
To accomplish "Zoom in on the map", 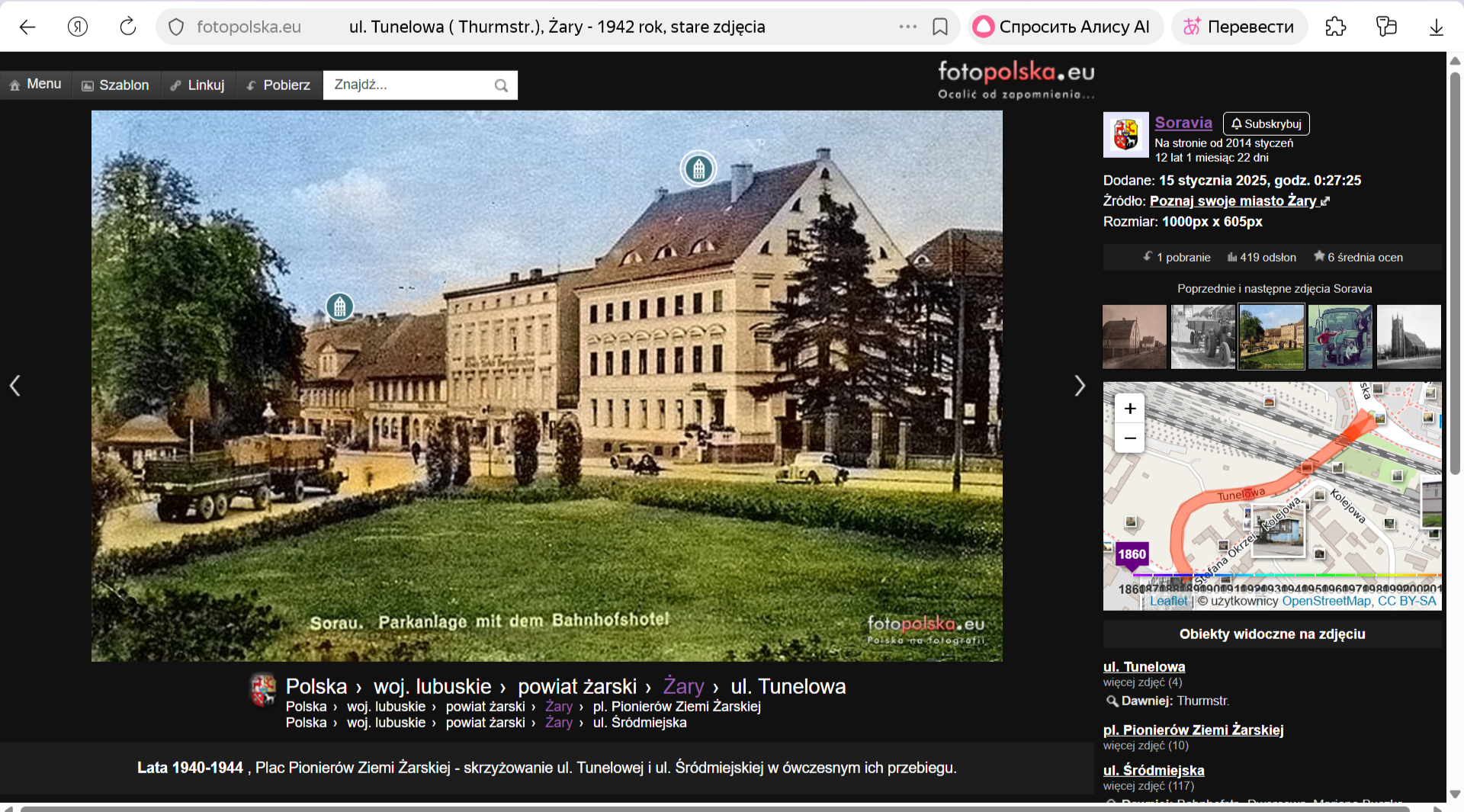I will [1129, 409].
